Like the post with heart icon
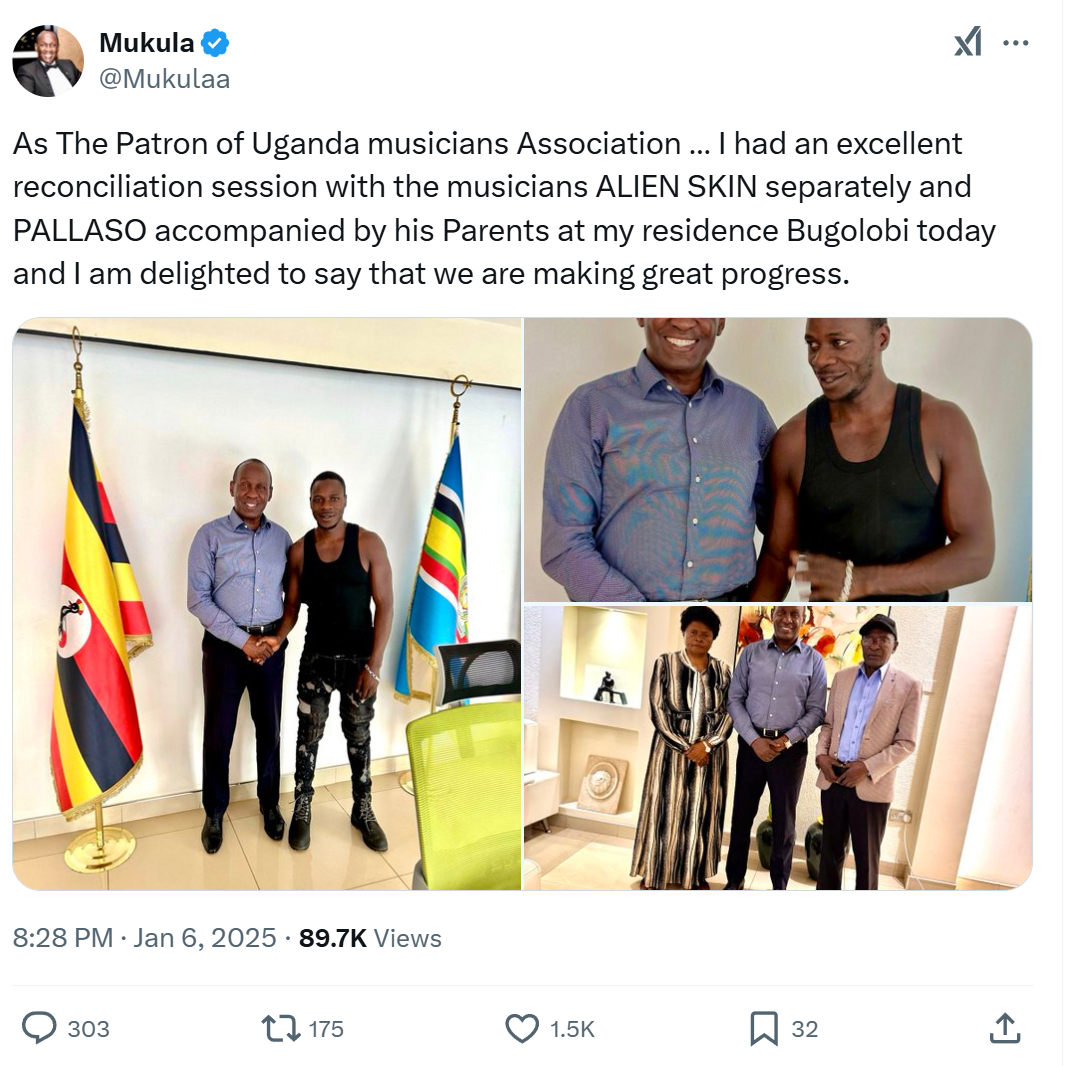The image size is (1069, 1066). (522, 1029)
